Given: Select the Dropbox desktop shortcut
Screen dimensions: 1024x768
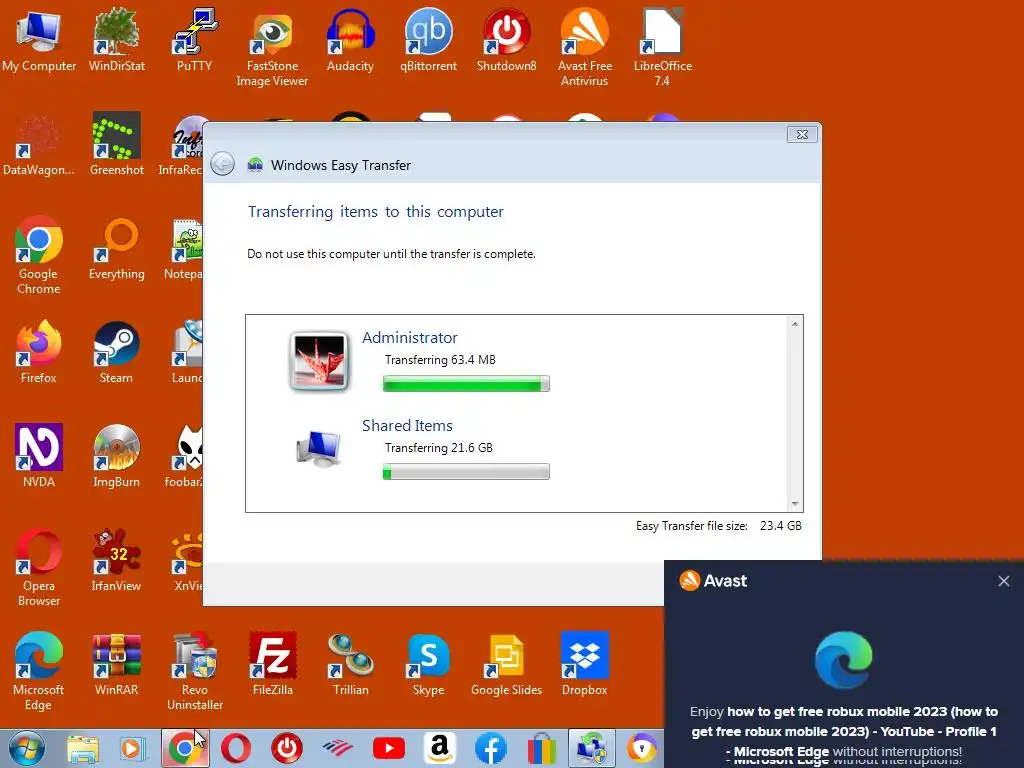Looking at the screenshot, I should (x=584, y=665).
